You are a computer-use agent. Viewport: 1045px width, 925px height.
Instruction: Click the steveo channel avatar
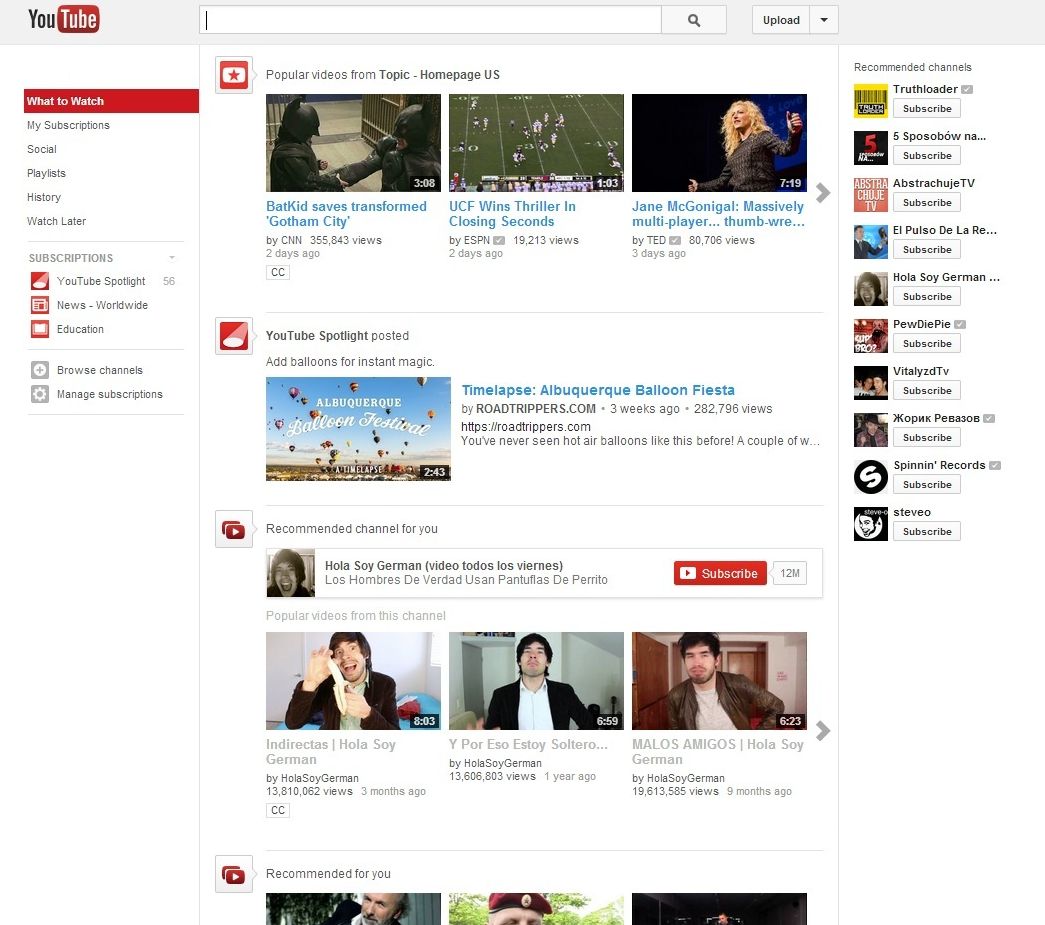[x=870, y=524]
